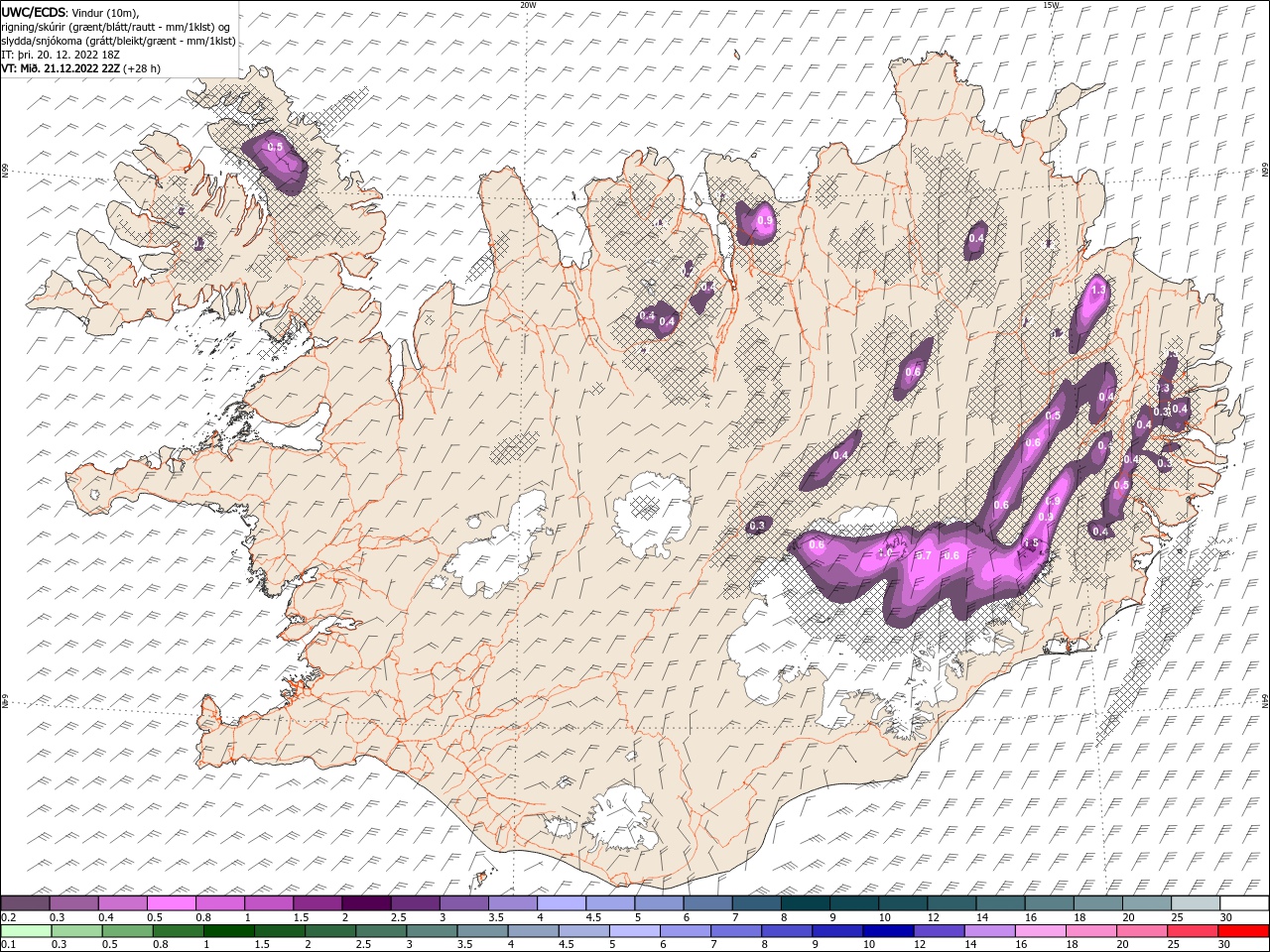
Task: Click lower legend swatch between 25 and 30
Action: (1192, 931)
